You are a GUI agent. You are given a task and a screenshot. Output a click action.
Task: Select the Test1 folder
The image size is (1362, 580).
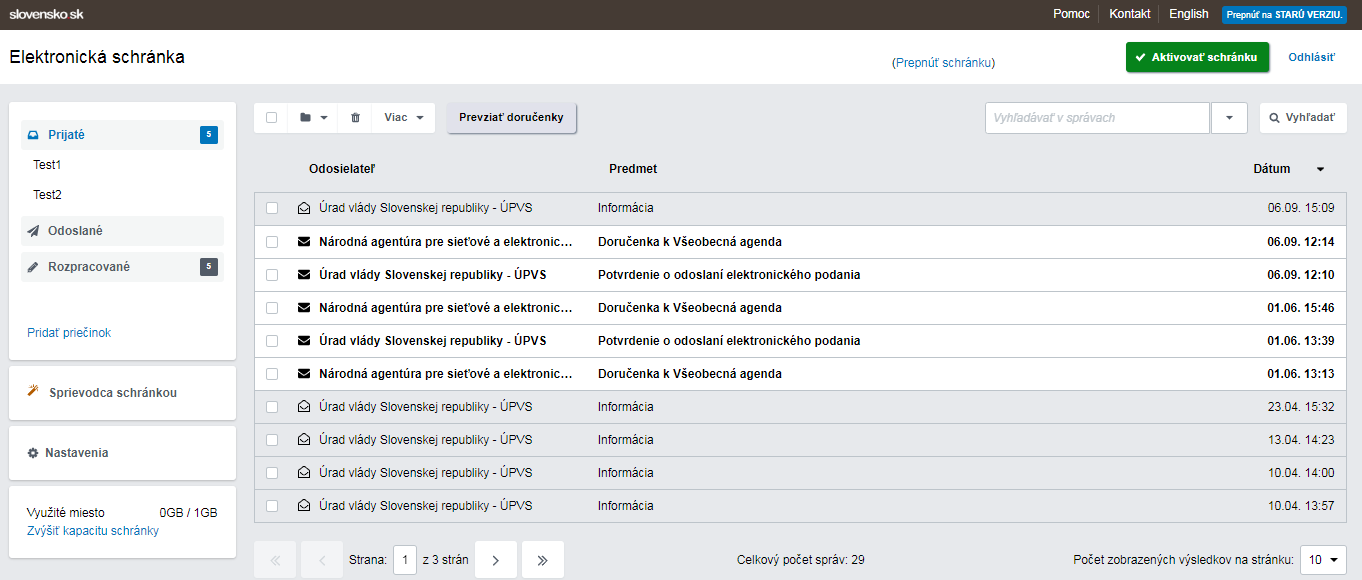coord(47,165)
